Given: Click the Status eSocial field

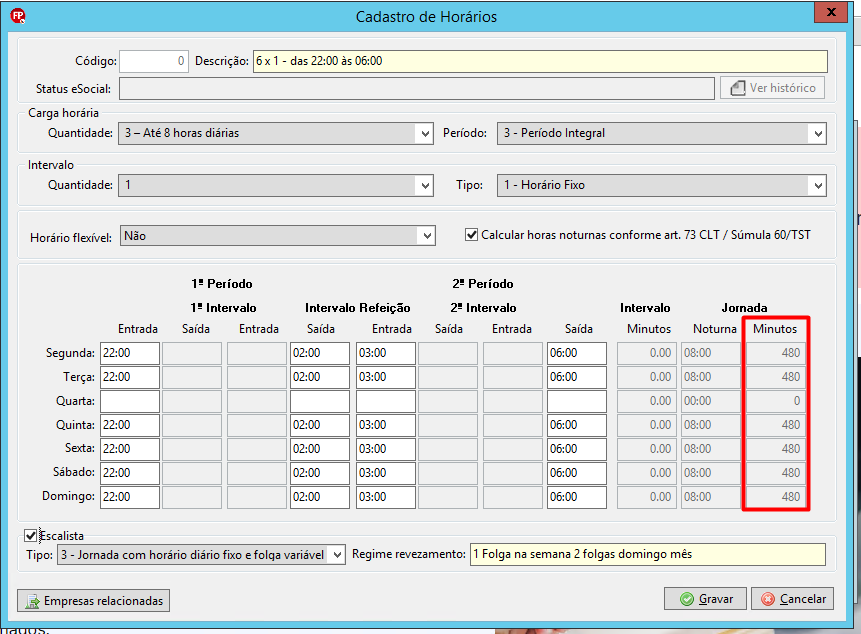Looking at the screenshot, I should coord(417,88).
